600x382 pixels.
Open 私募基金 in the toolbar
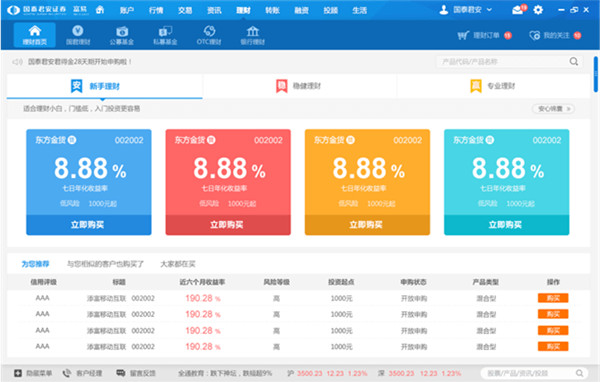coord(165,35)
